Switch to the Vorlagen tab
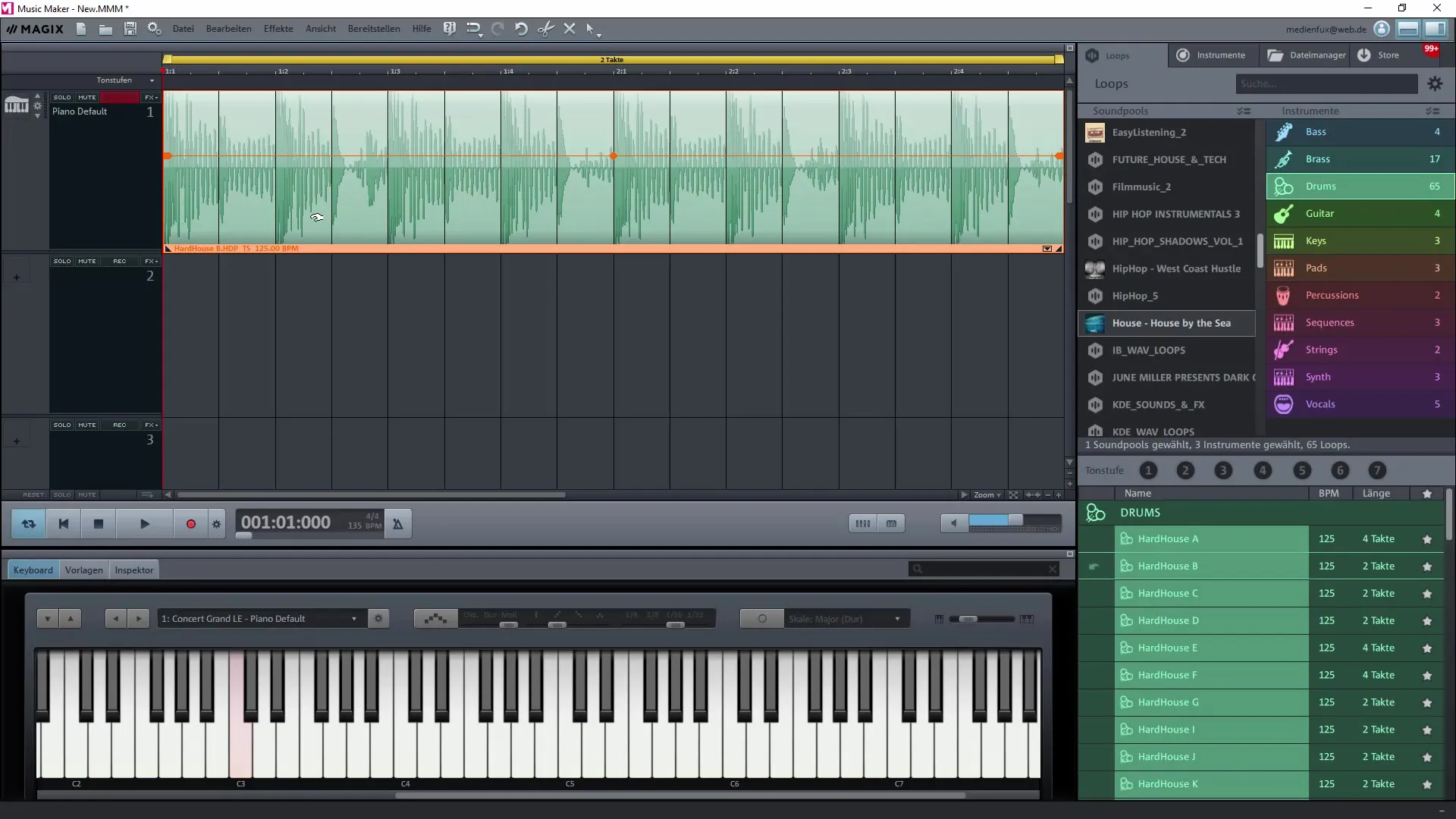 pos(83,570)
